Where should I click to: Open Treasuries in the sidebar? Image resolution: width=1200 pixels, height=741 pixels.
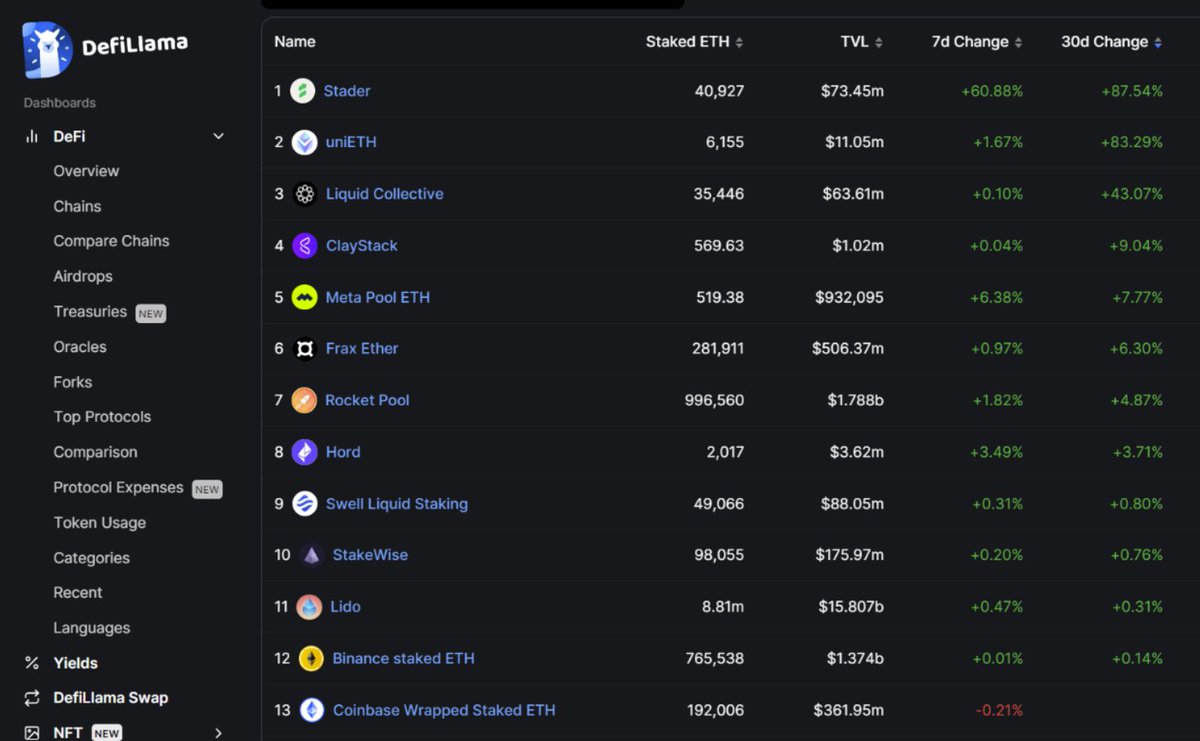point(90,312)
